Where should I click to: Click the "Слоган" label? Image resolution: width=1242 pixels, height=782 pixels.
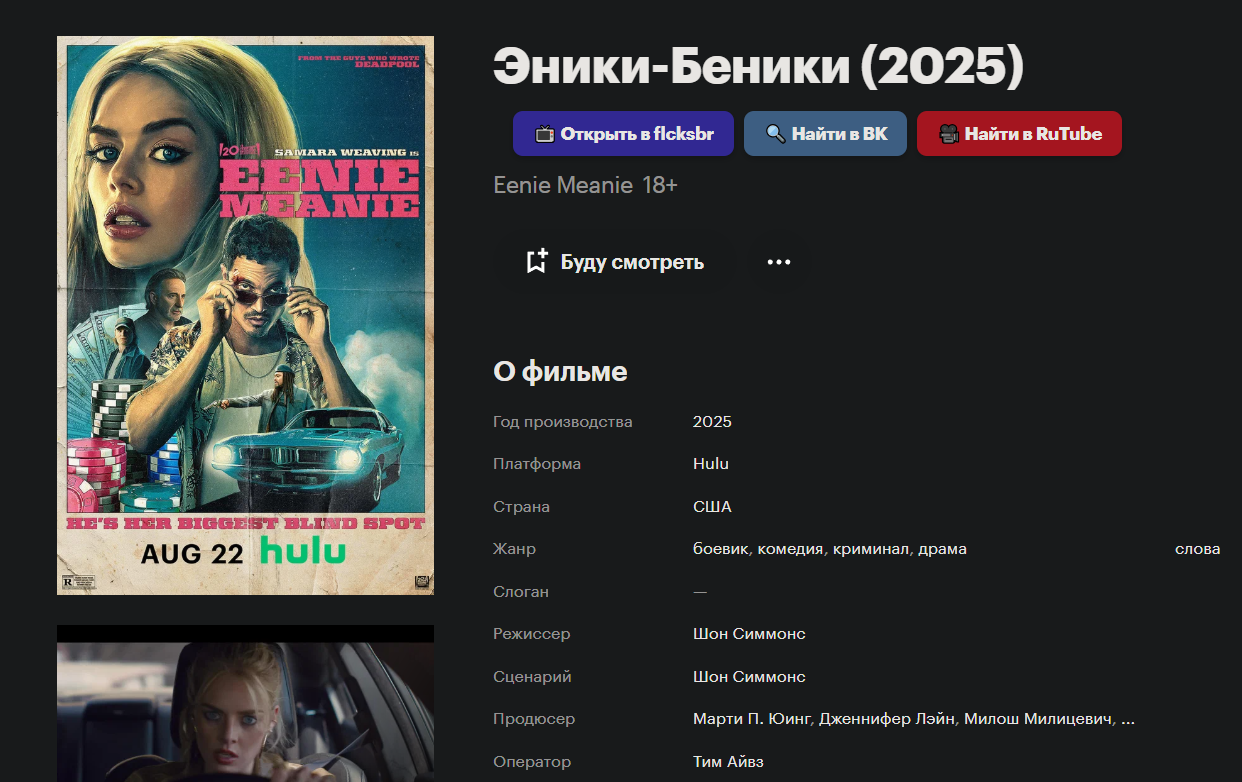(x=521, y=592)
